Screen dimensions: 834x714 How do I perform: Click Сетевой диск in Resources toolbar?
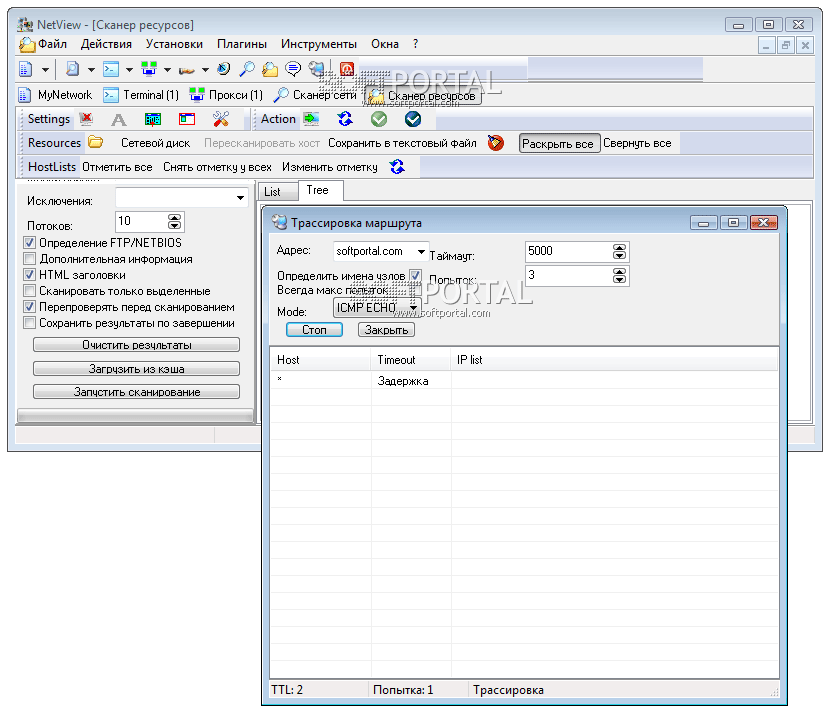pos(155,143)
